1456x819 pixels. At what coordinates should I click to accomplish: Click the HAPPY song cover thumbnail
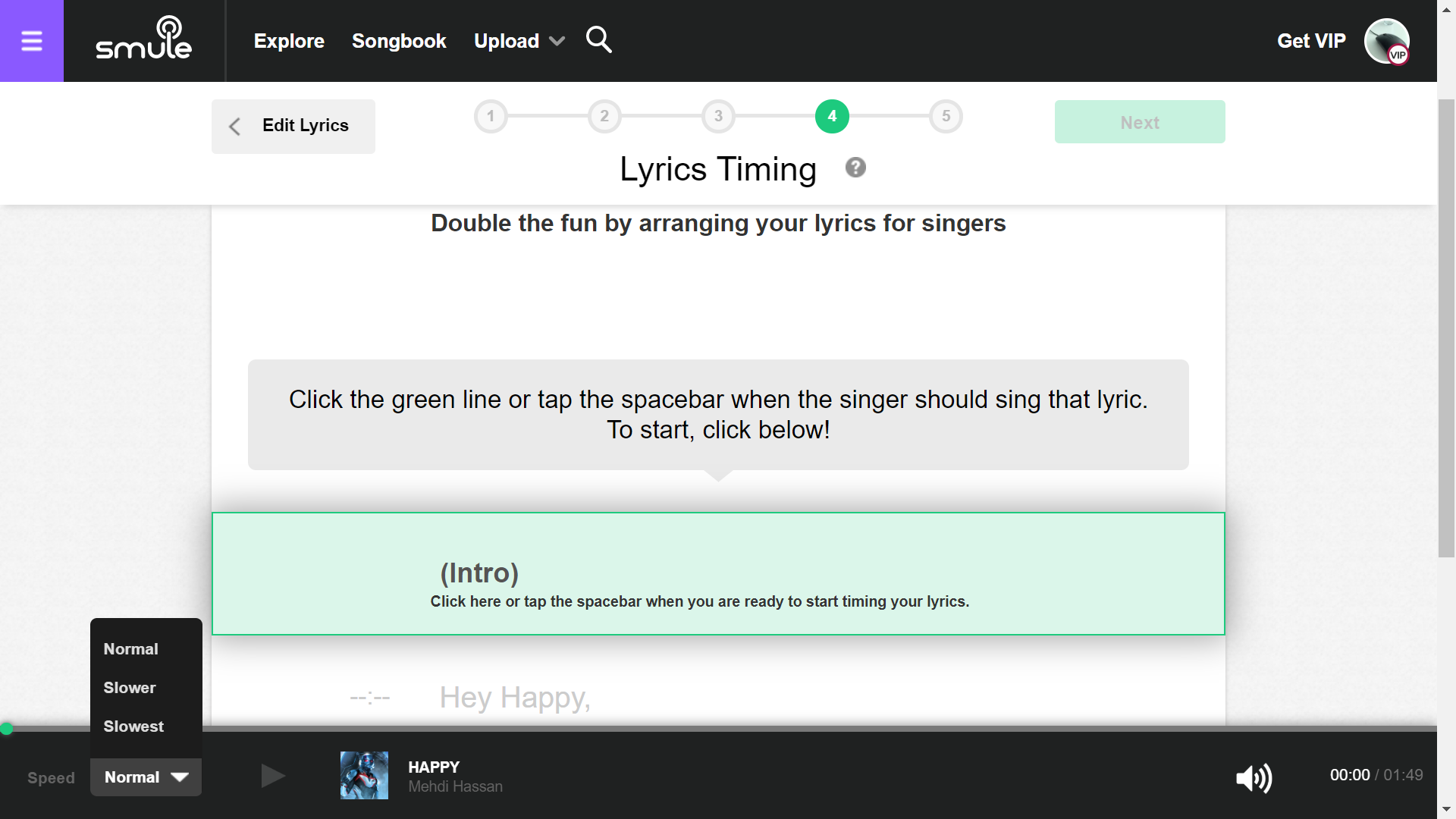point(364,775)
